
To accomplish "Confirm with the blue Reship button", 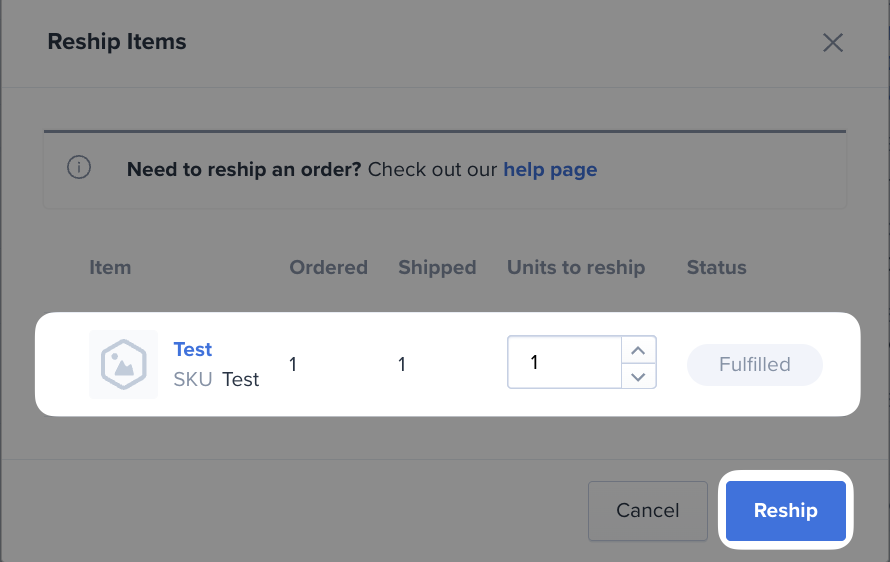I will (786, 510).
